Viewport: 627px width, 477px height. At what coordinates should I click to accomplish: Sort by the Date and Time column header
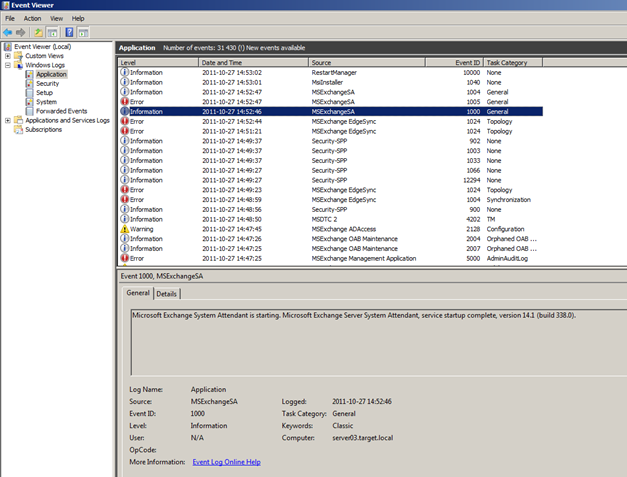point(254,62)
